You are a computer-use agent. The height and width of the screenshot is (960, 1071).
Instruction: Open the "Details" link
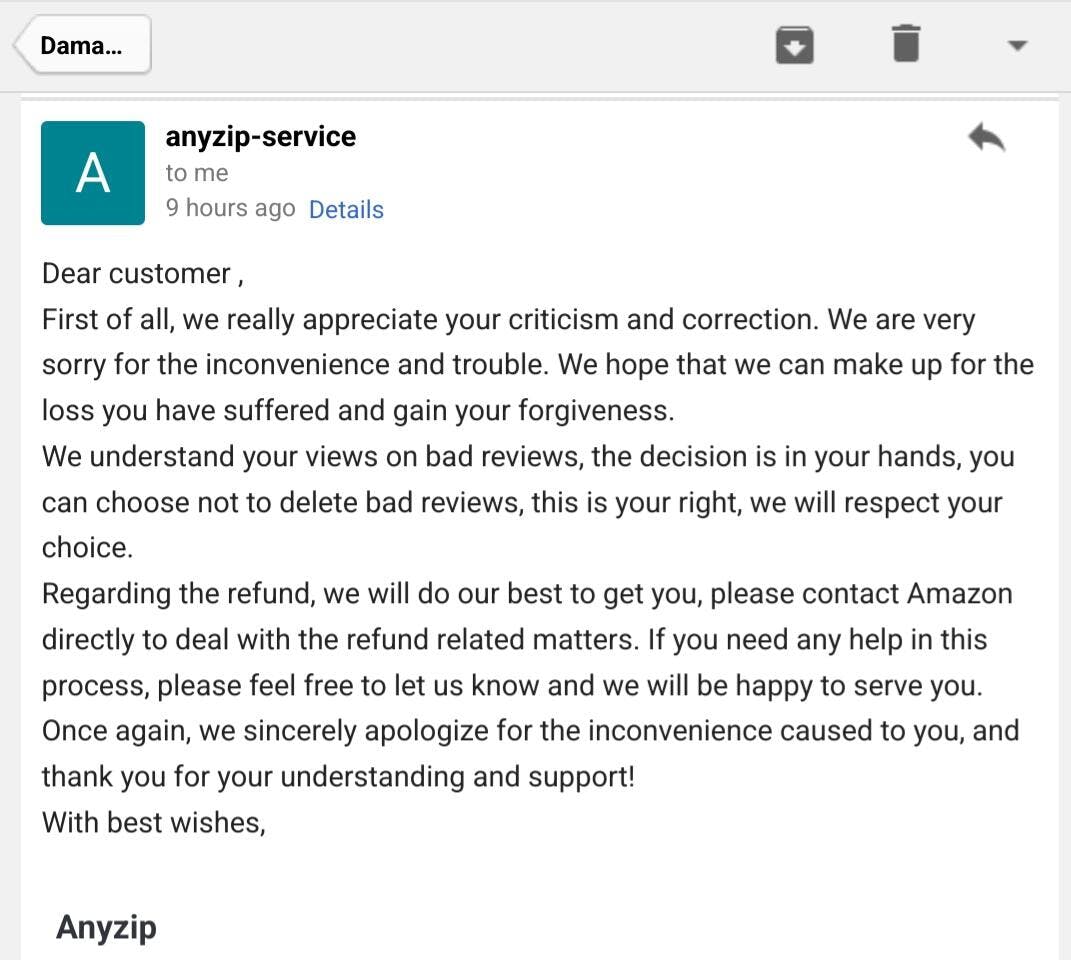pos(346,210)
